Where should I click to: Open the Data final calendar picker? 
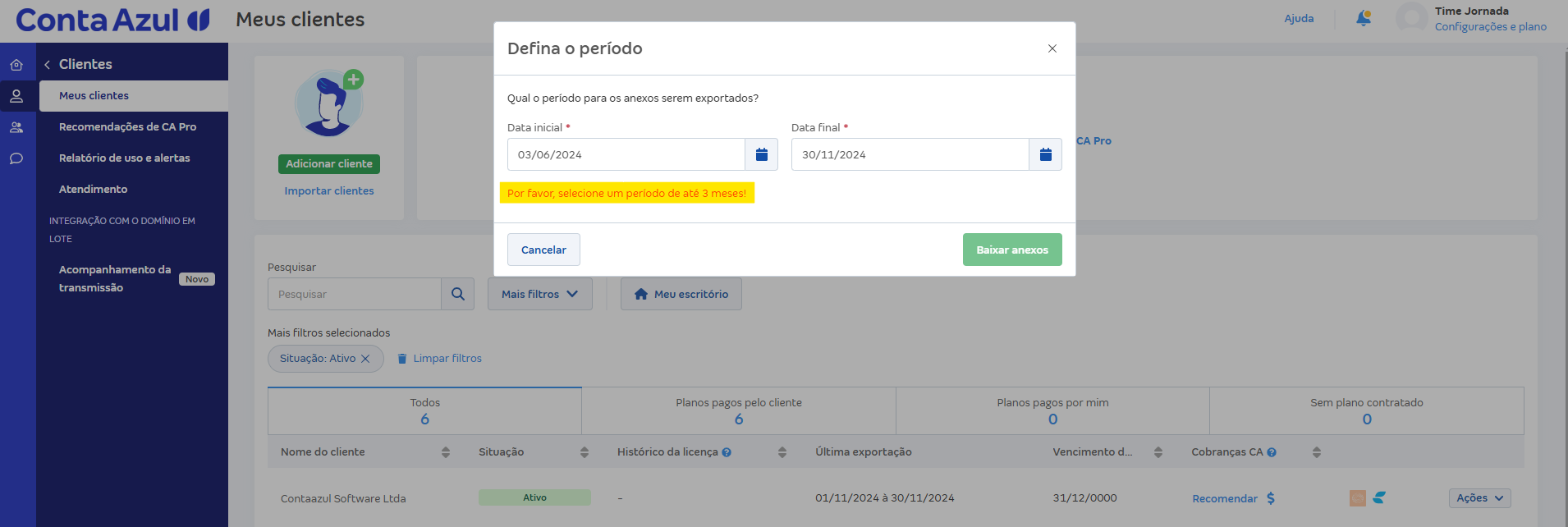click(1045, 154)
